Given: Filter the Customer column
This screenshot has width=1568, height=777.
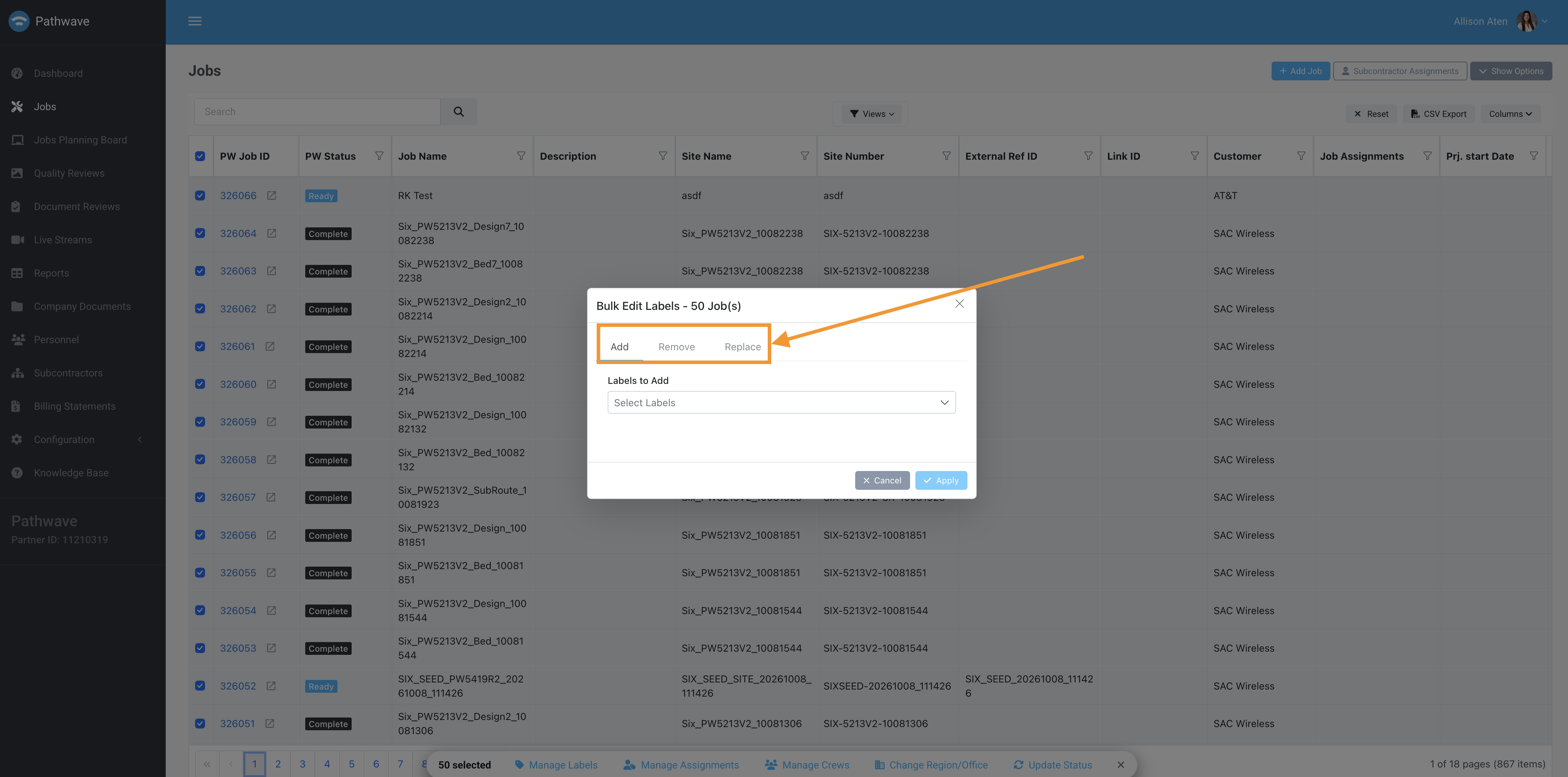Looking at the screenshot, I should [1301, 156].
